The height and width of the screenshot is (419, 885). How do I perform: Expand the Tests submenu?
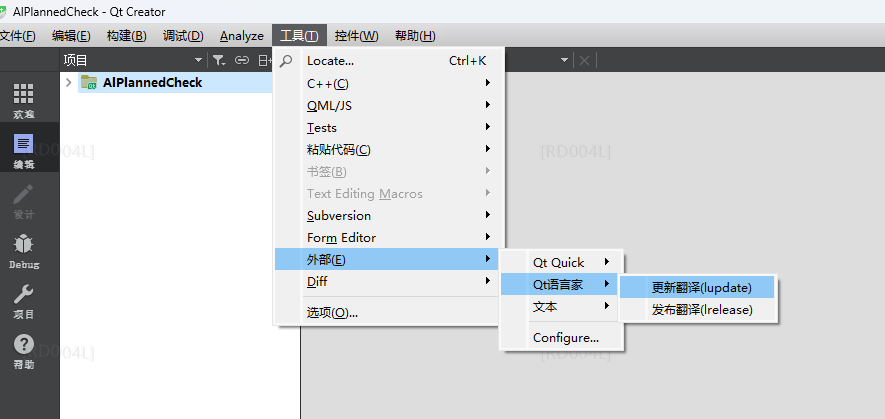[x=388, y=127]
